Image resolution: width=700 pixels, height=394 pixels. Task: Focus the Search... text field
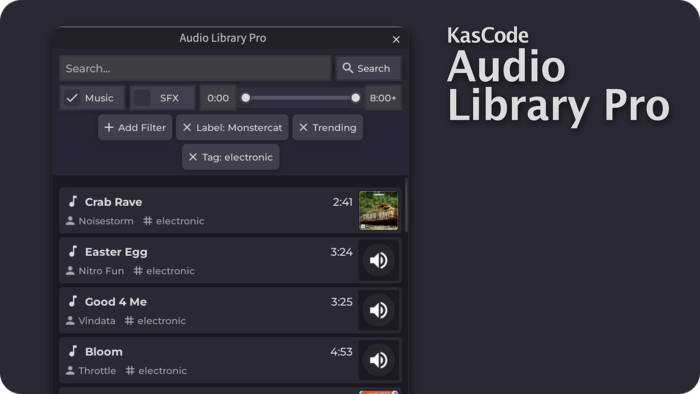[196, 68]
